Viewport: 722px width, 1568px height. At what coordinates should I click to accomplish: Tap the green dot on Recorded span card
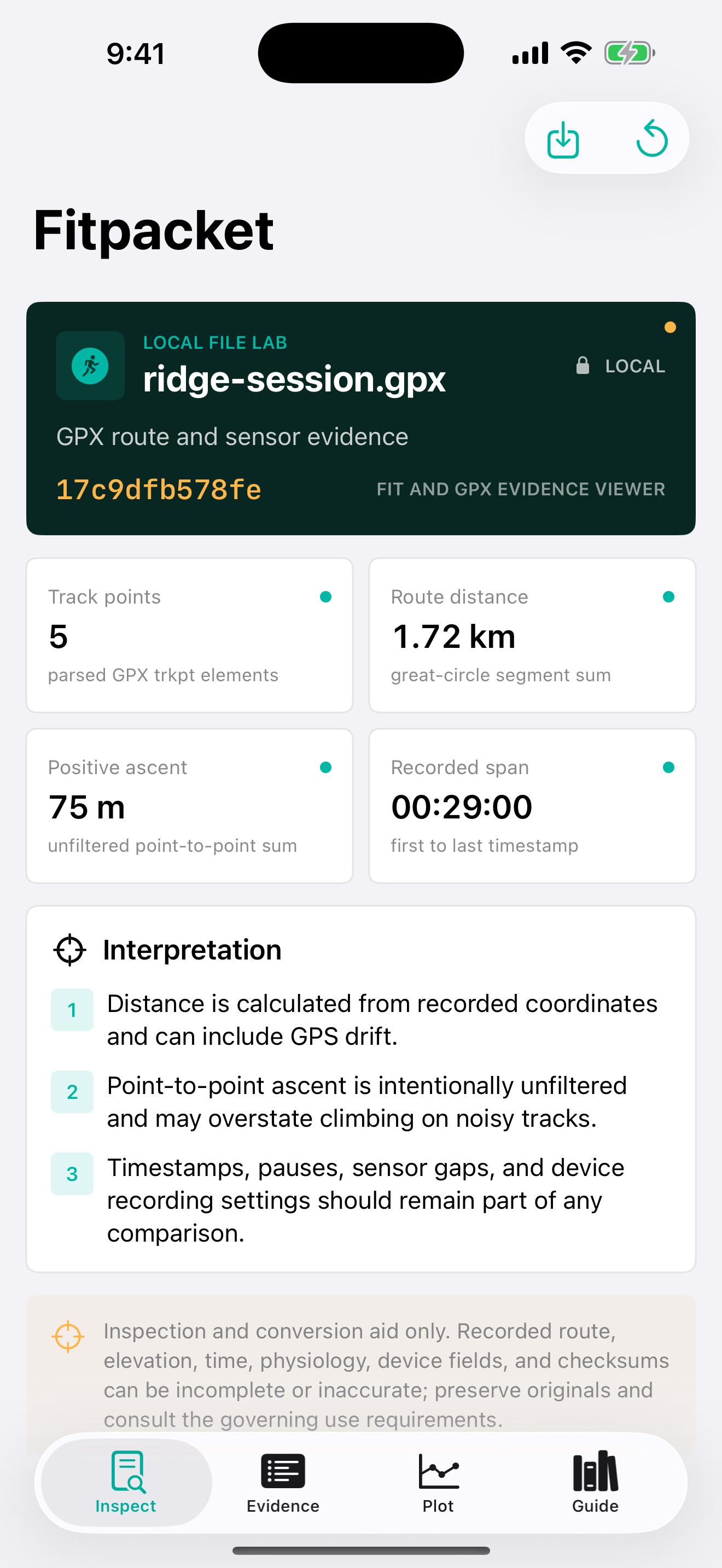[668, 767]
